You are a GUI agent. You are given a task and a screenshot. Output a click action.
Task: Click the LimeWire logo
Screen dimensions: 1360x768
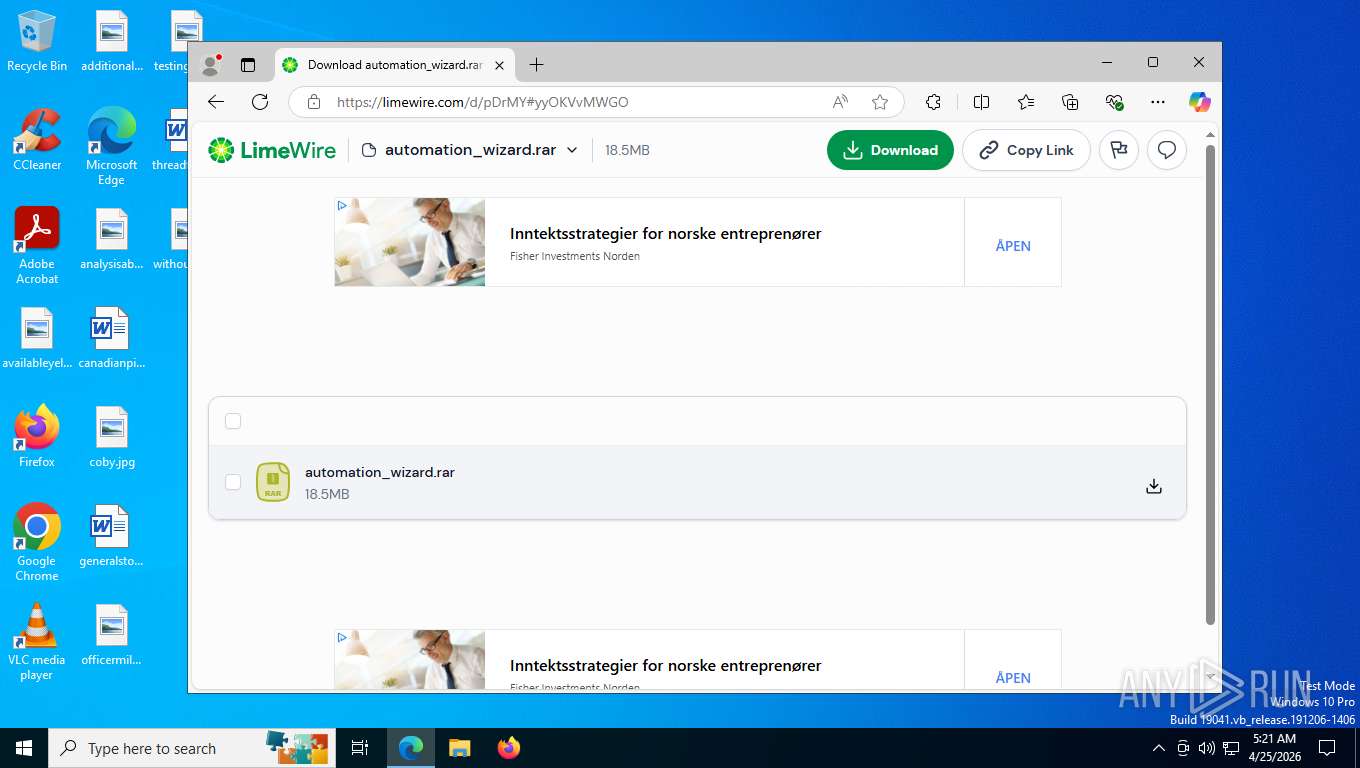pyautogui.click(x=271, y=150)
